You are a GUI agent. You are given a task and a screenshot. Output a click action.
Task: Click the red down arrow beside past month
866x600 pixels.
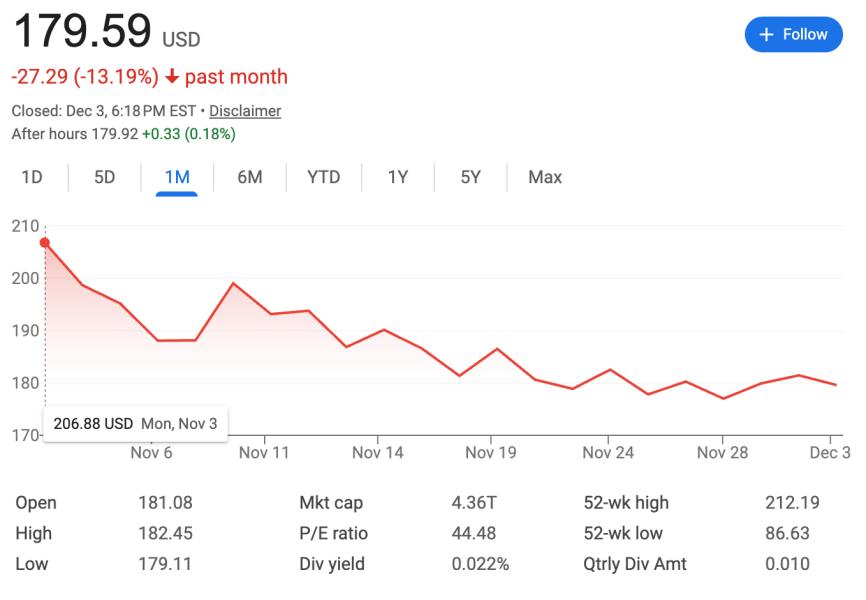click(172, 77)
